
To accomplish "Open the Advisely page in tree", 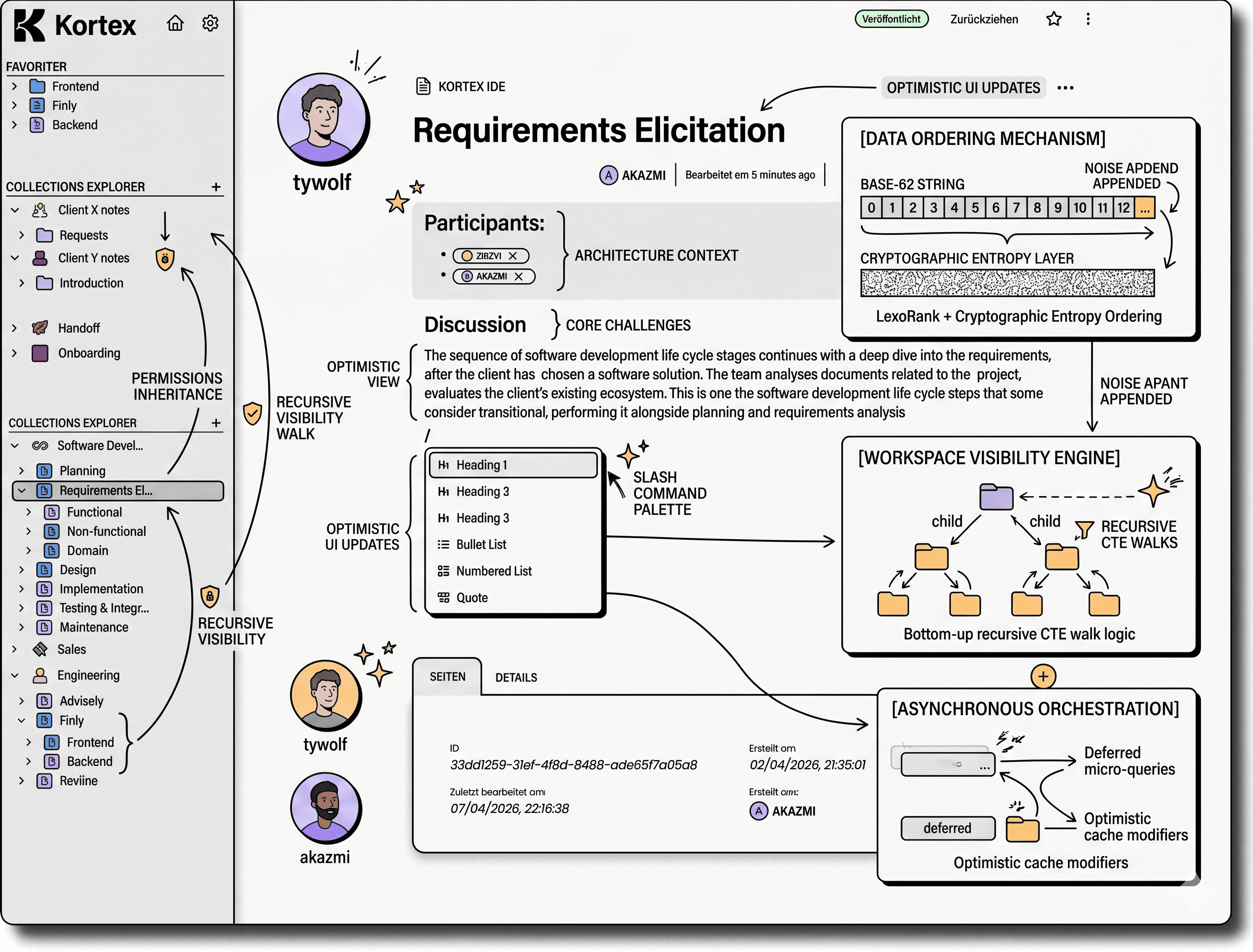I will [x=81, y=702].
